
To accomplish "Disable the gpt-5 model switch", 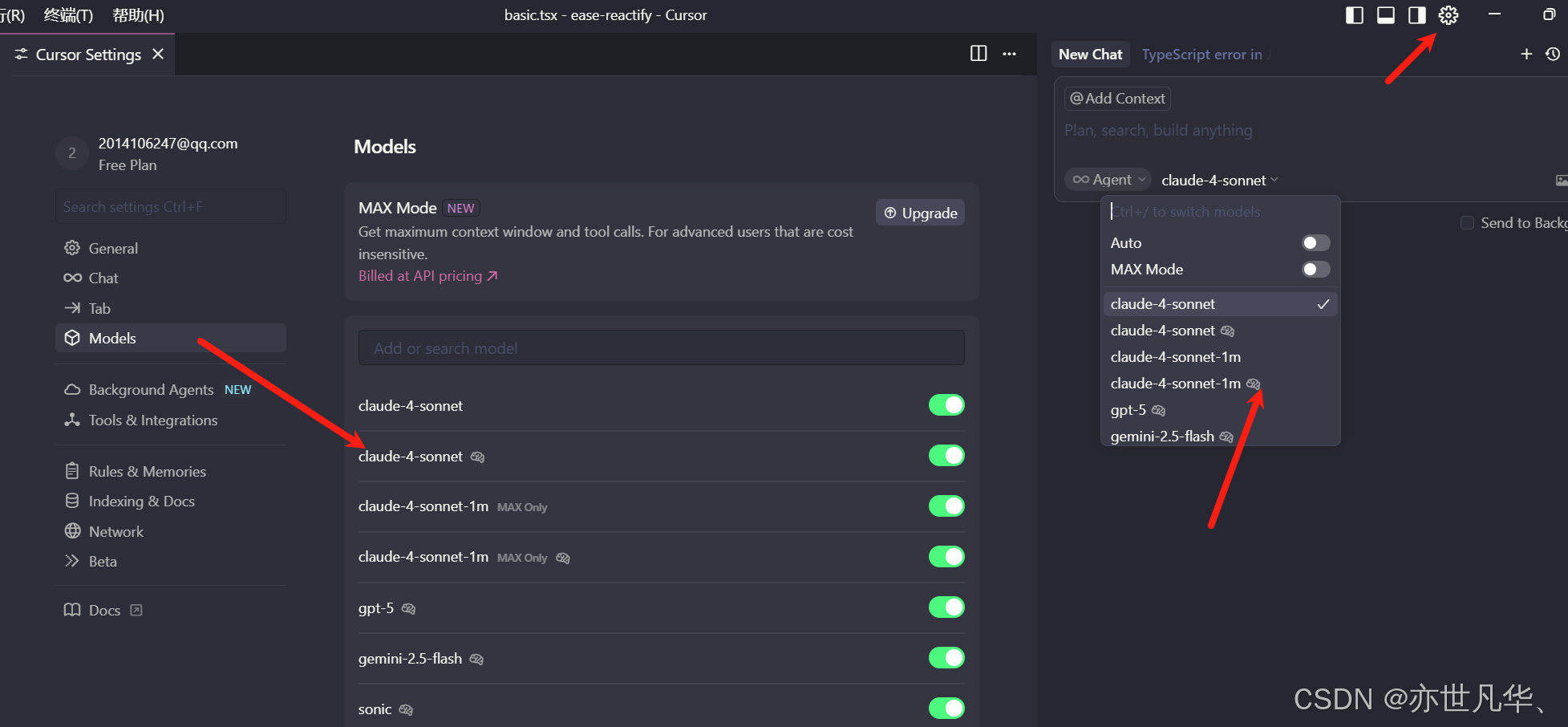I will tap(946, 607).
